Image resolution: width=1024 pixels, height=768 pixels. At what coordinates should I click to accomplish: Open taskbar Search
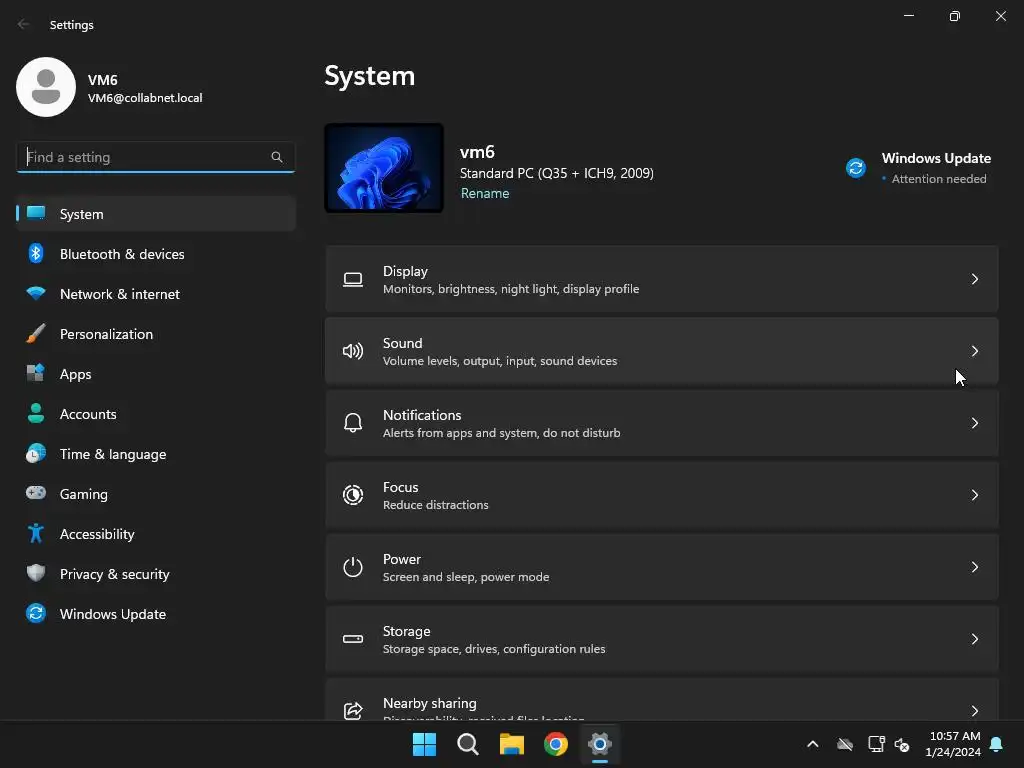point(468,744)
